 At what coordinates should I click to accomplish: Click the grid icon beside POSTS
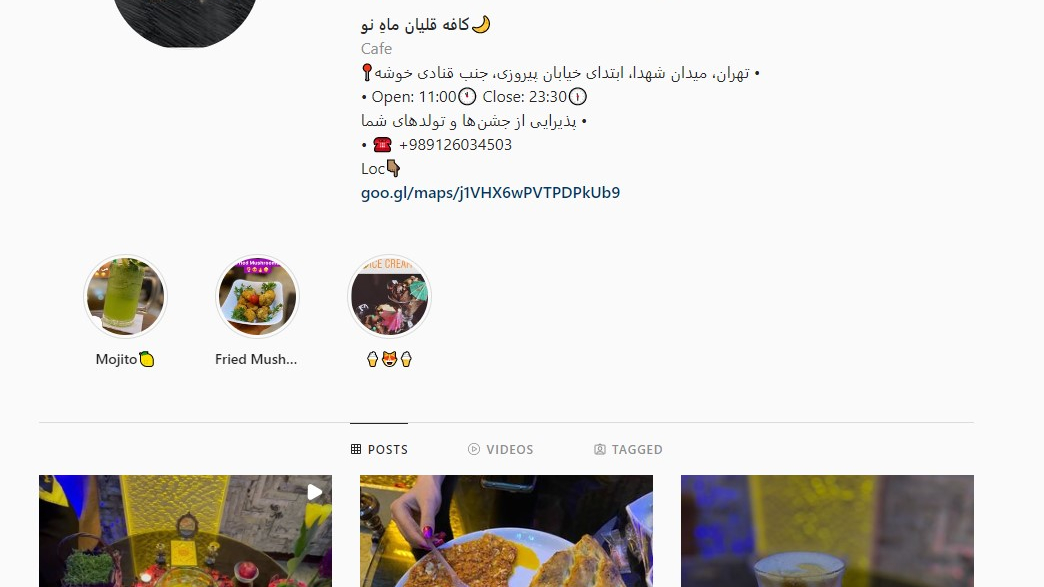click(x=356, y=449)
